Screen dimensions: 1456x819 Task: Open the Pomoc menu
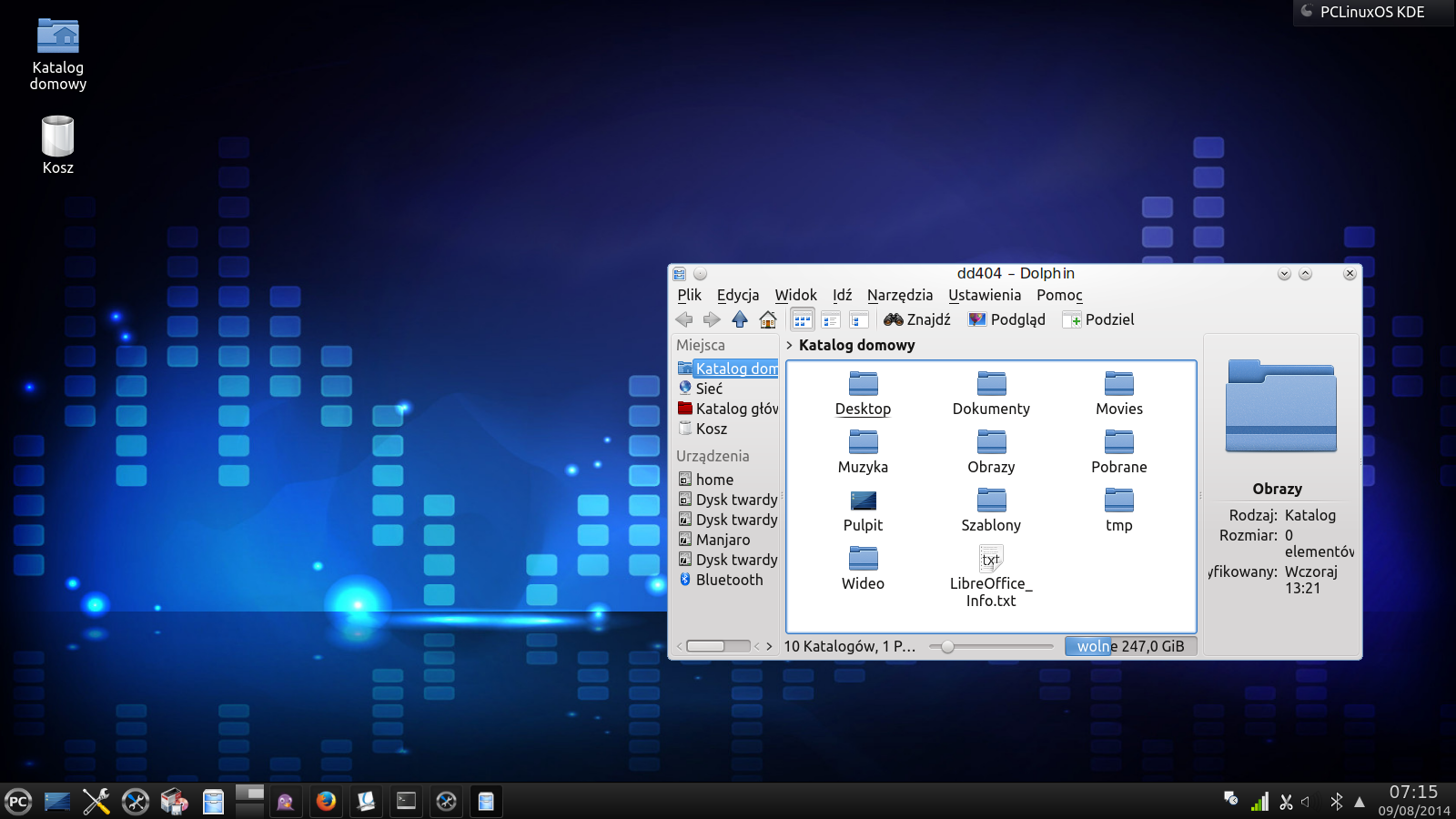point(1059,295)
